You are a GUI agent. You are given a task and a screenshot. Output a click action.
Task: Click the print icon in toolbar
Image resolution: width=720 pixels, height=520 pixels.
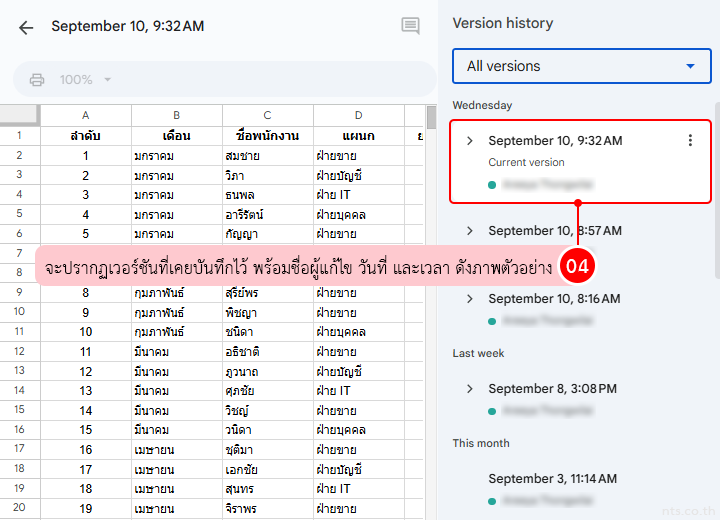[x=37, y=80]
